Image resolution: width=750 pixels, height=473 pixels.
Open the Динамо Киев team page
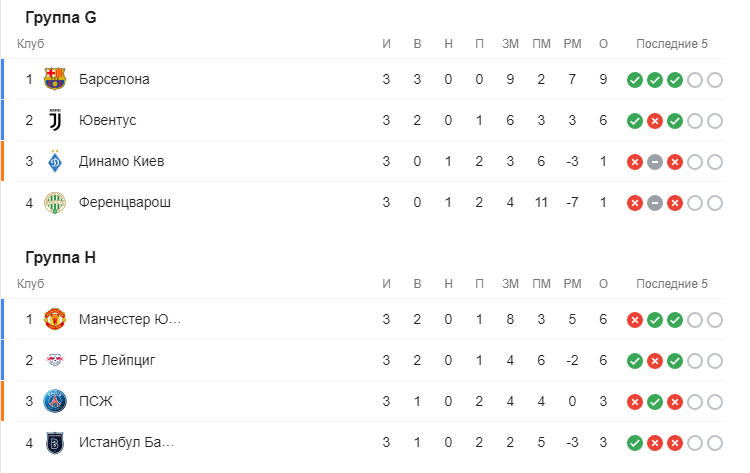[121, 162]
